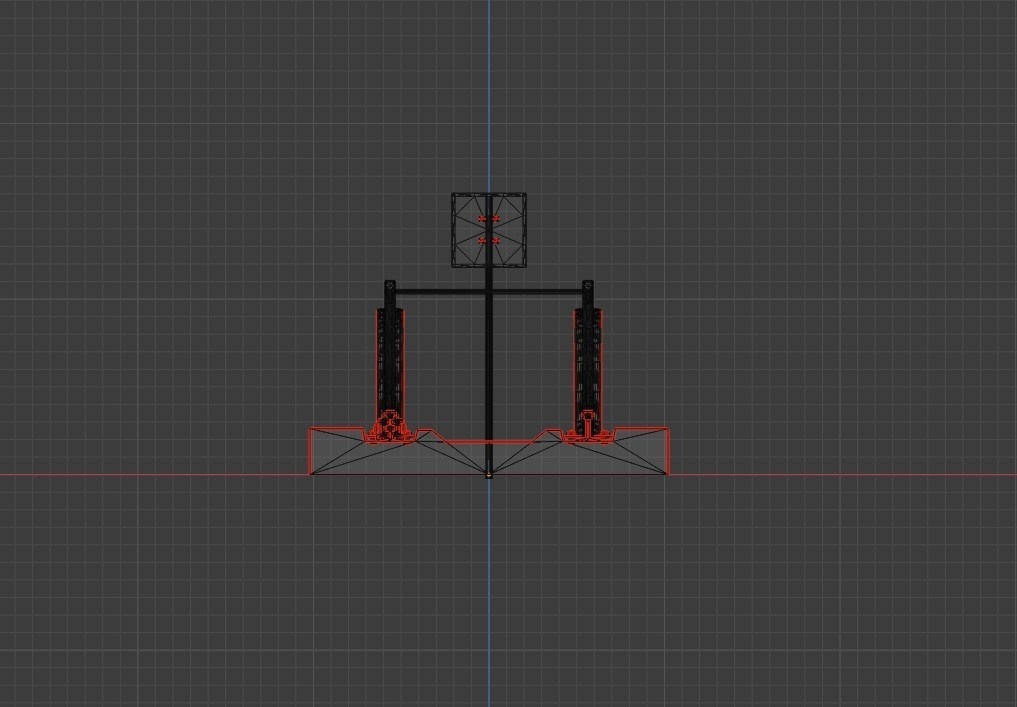Select the T-shaped bracket at right pillar base
This screenshot has width=1017, height=707.
tap(588, 426)
